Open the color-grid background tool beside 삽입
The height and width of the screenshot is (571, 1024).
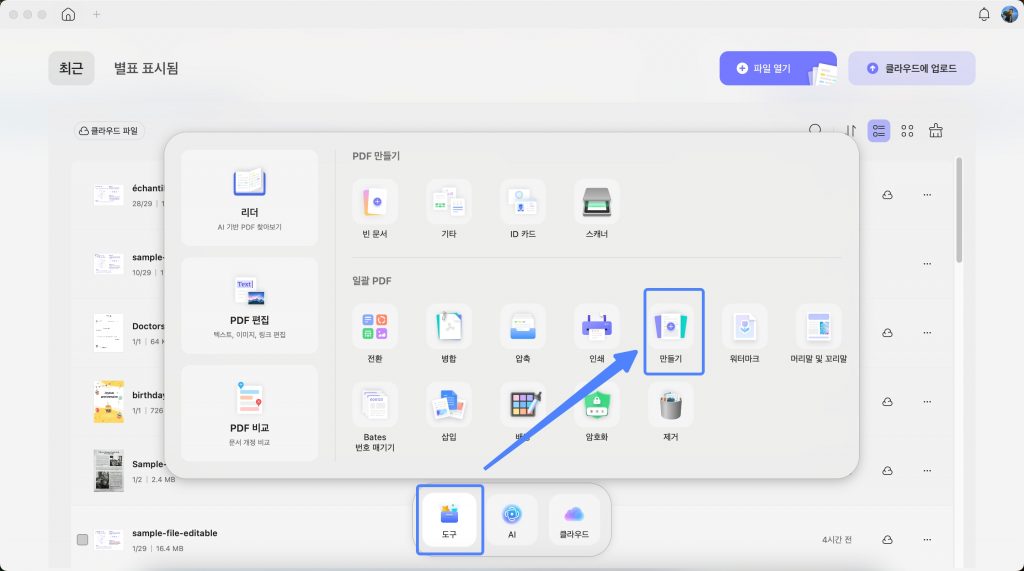click(522, 412)
